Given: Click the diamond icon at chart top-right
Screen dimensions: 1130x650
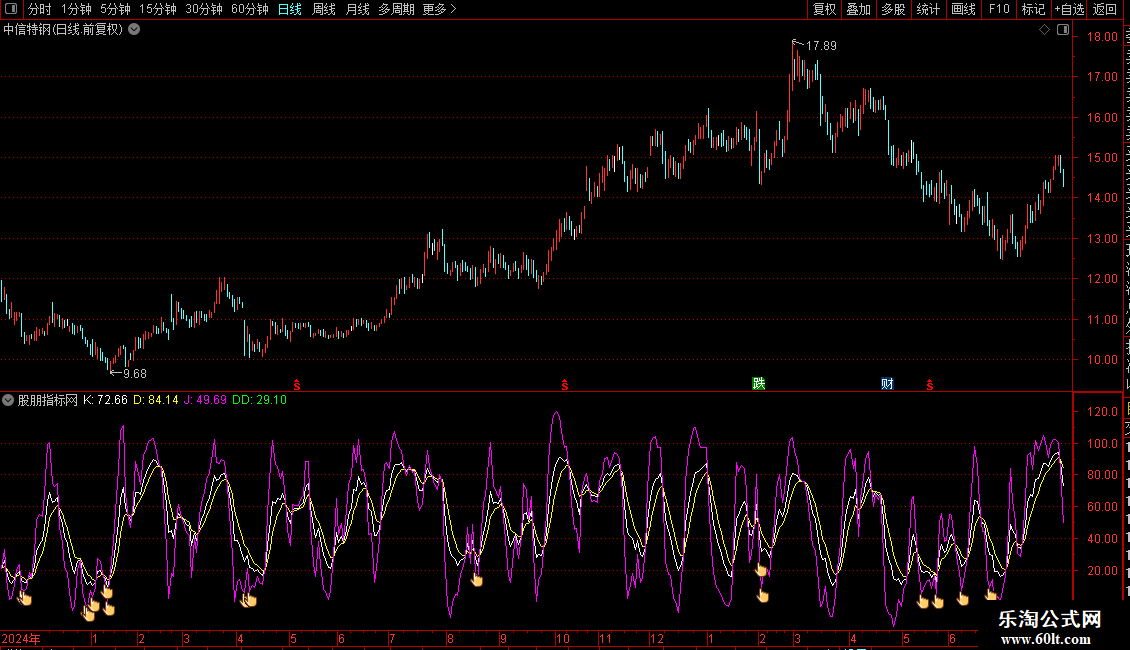Looking at the screenshot, I should click(1044, 30).
